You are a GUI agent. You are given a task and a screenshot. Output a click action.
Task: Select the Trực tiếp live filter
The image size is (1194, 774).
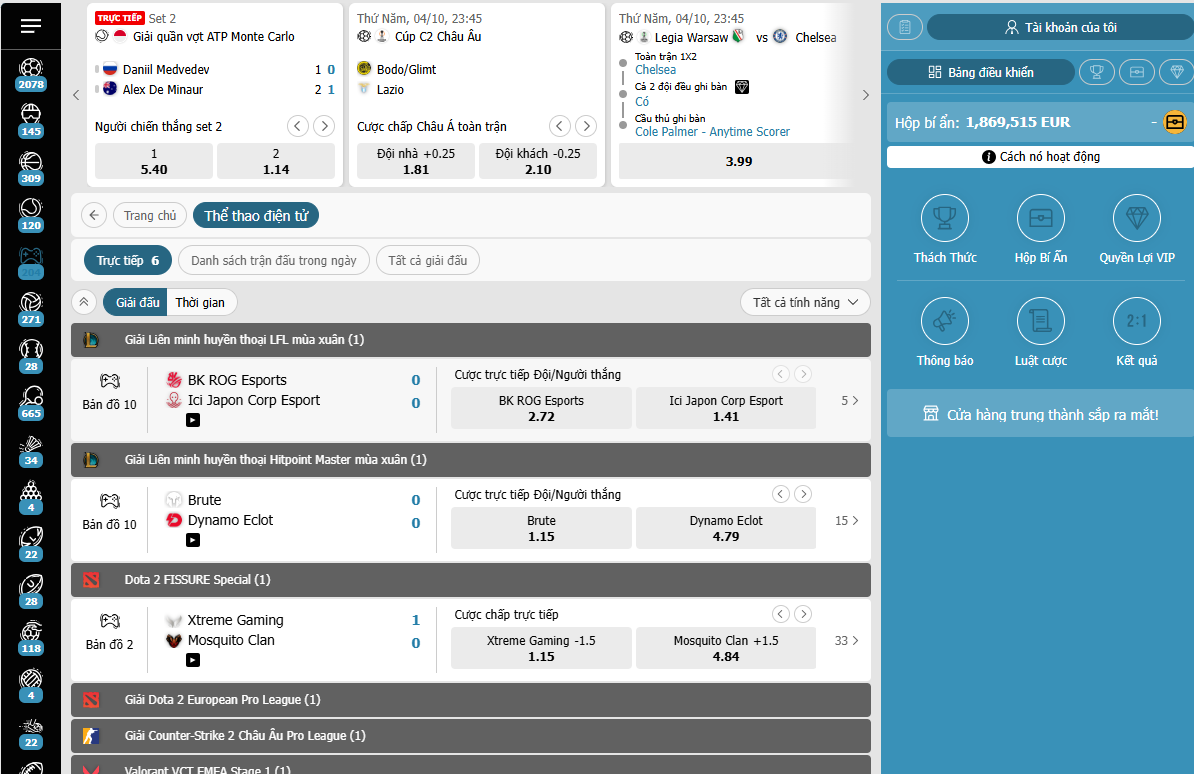tap(127, 261)
